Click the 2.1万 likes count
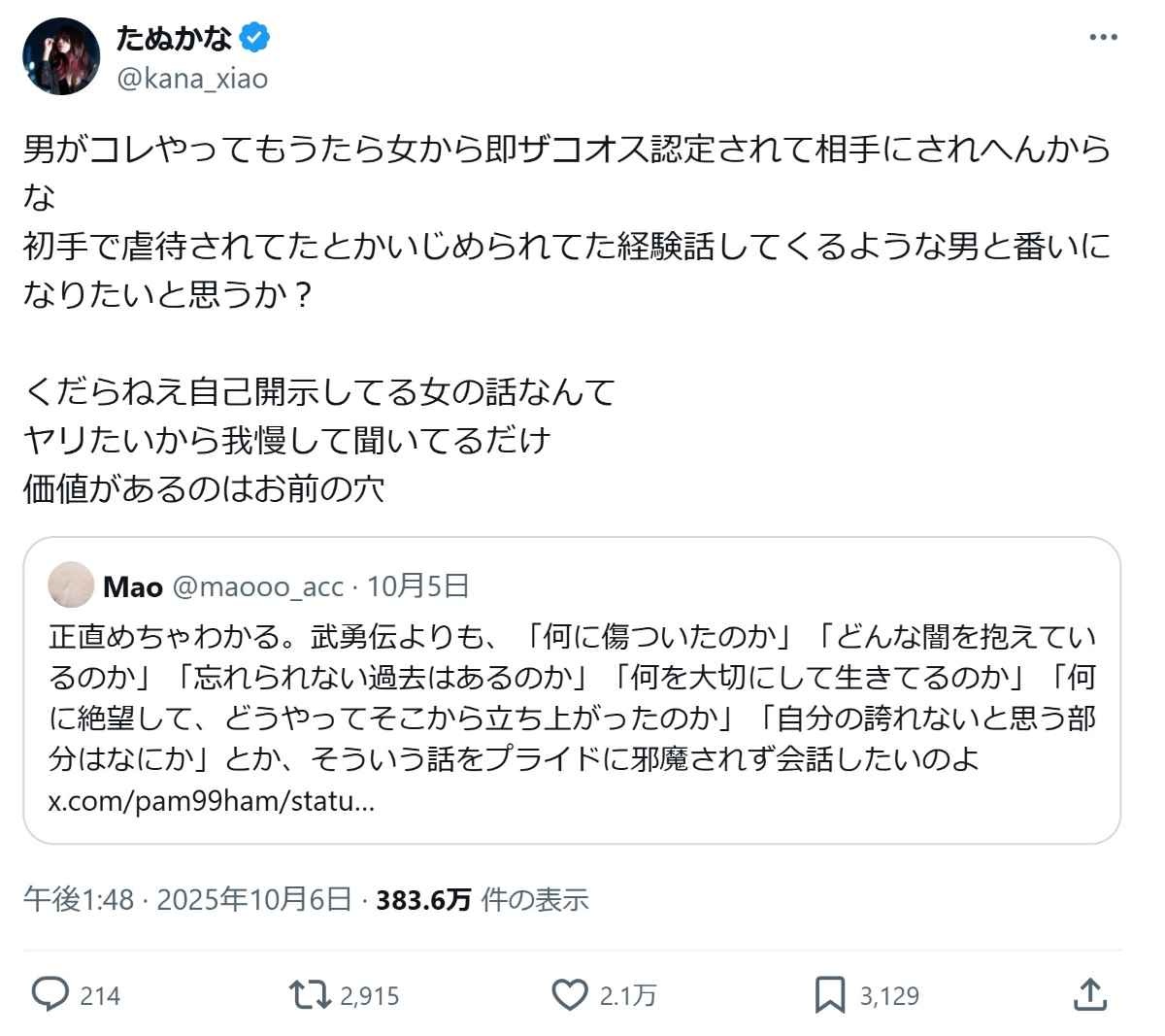 pos(628,996)
